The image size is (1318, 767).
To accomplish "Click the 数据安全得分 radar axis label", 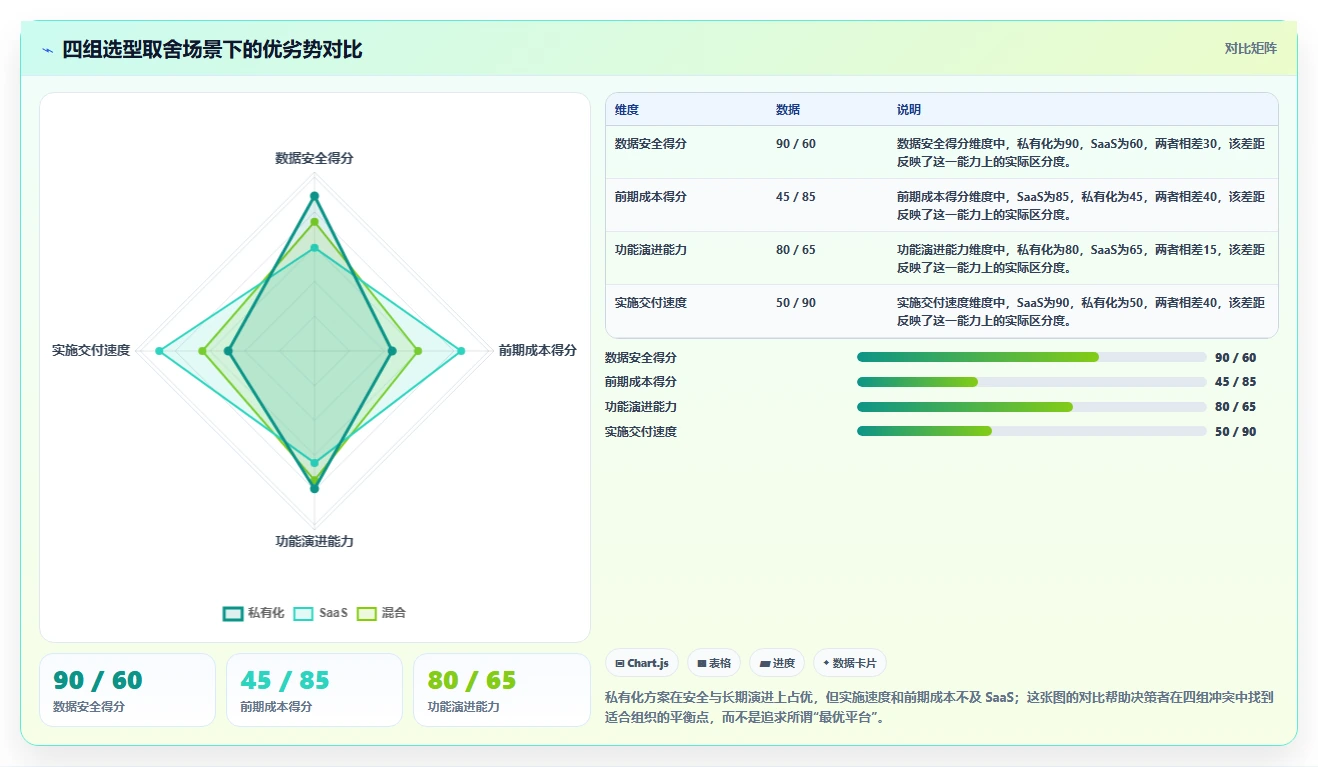I will (314, 158).
